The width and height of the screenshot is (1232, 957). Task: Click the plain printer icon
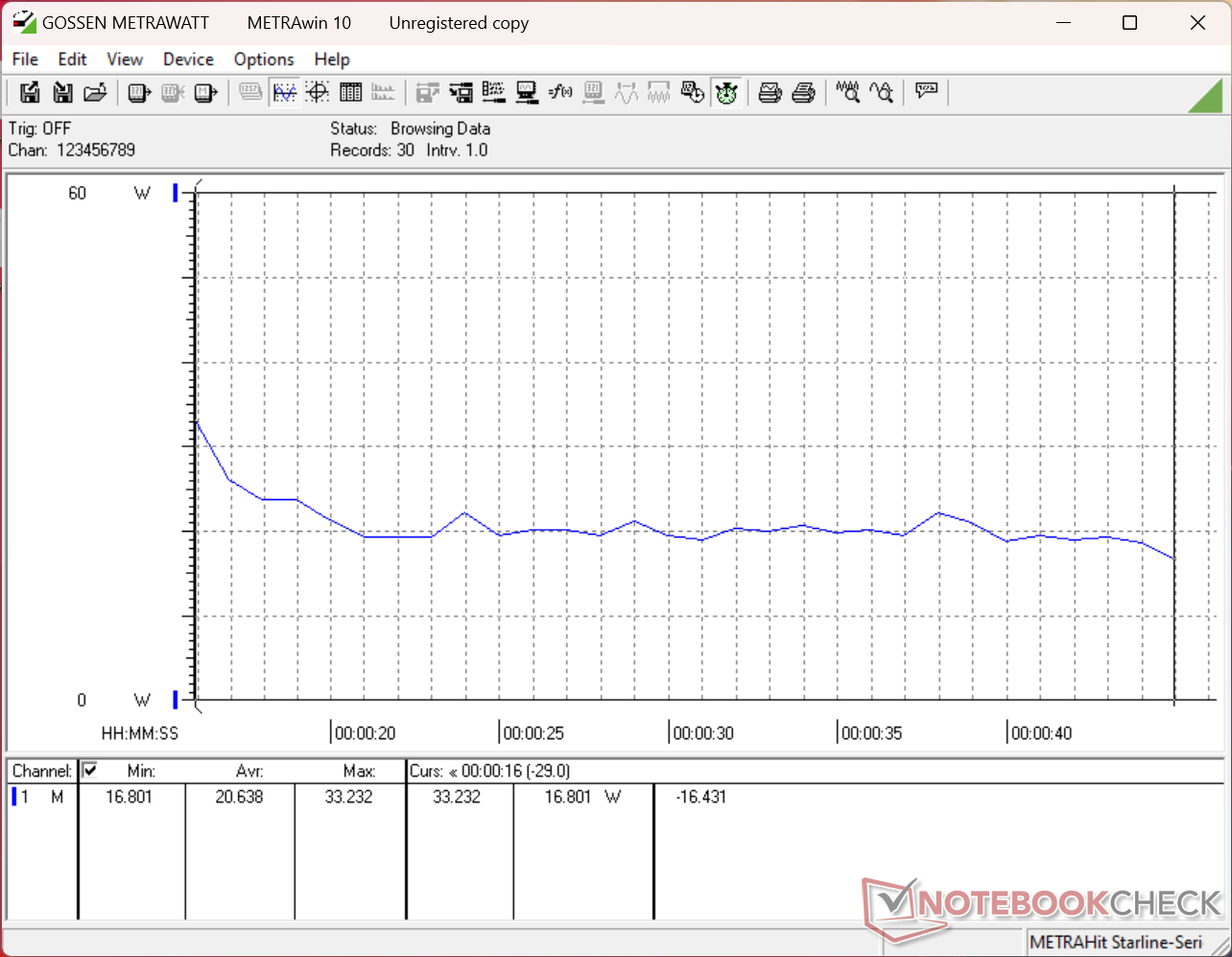(804, 92)
